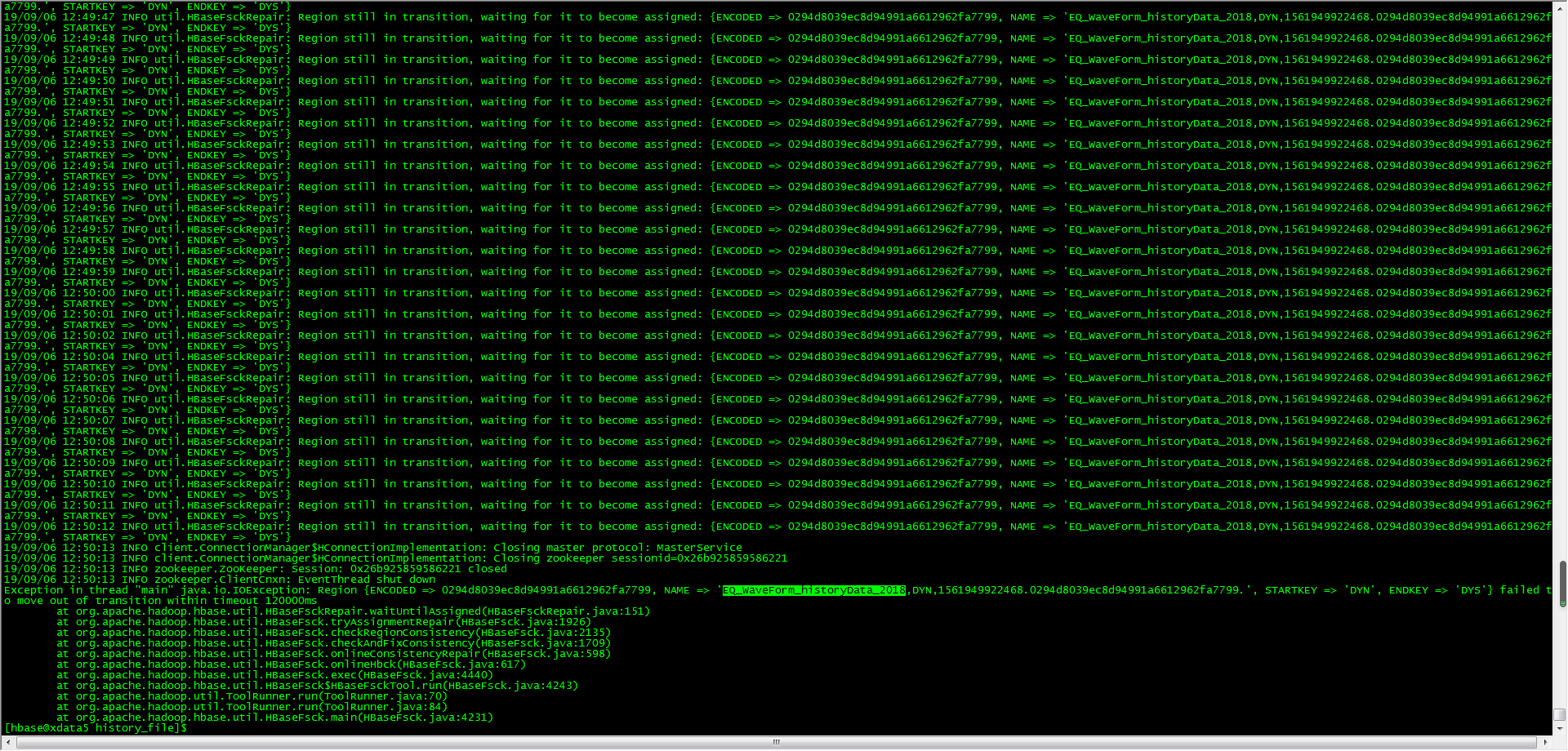1568x751 pixels.
Task: Click the down arrow of the vertical scrollbar
Action: click(1560, 729)
